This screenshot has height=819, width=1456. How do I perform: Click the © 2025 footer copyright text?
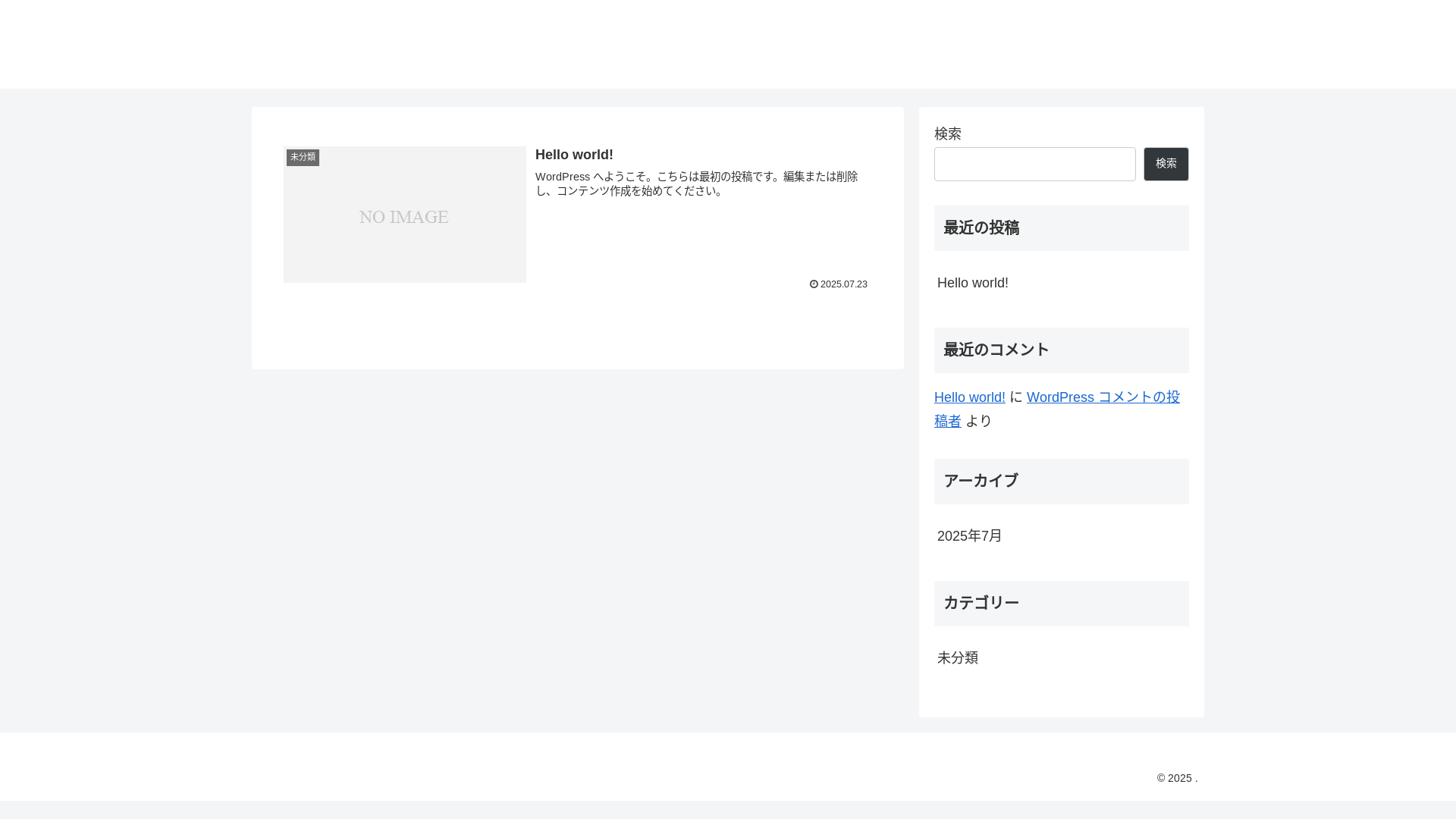coord(1177,779)
